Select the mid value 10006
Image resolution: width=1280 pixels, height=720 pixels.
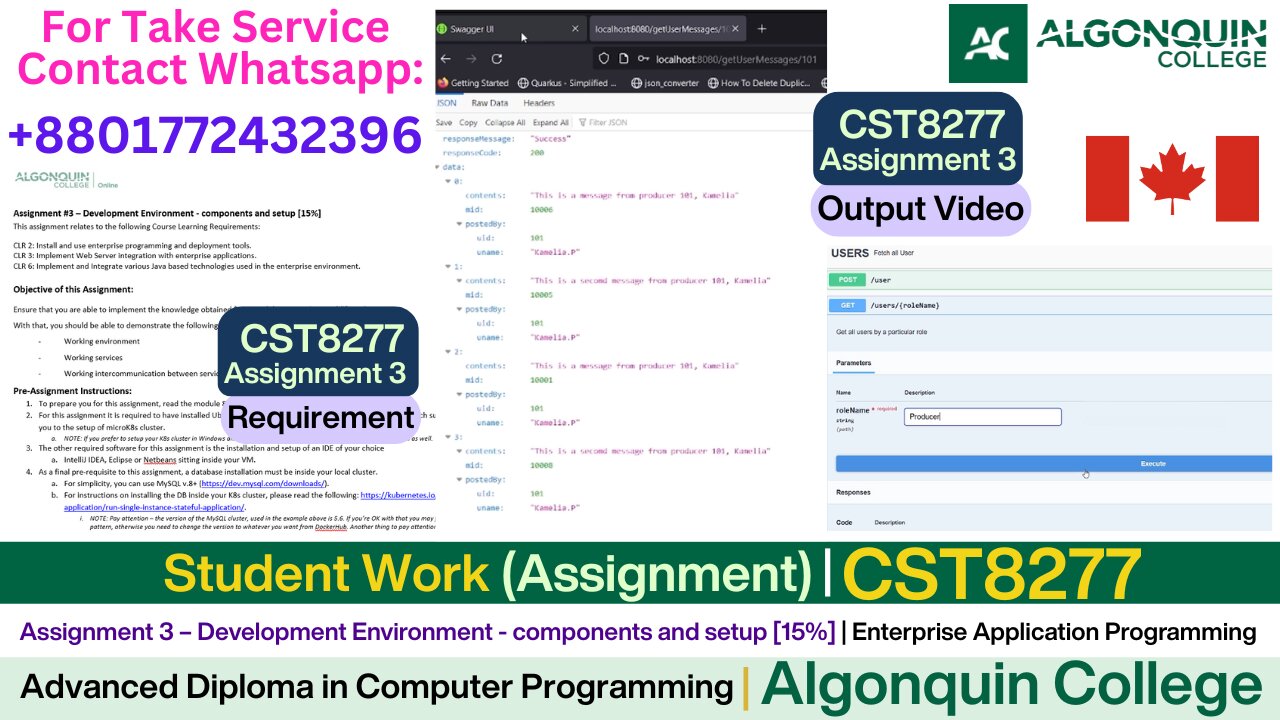coord(542,210)
